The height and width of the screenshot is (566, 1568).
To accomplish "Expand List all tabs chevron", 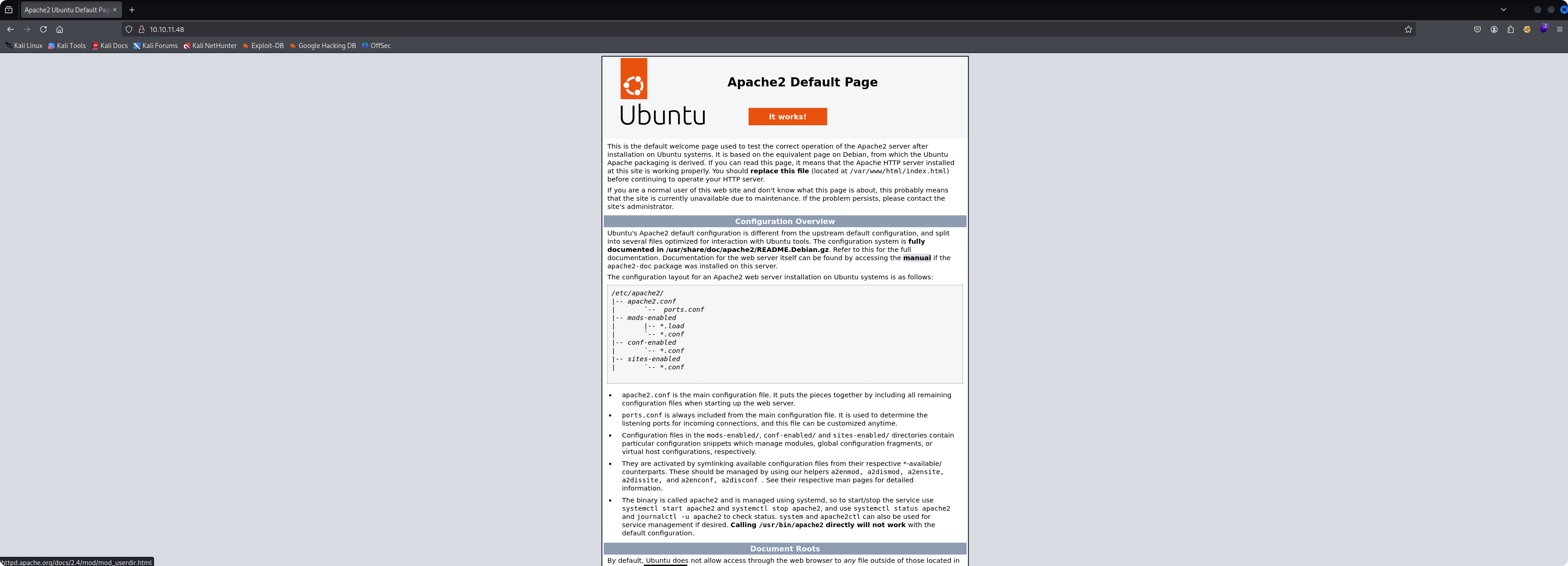I will click(1503, 10).
